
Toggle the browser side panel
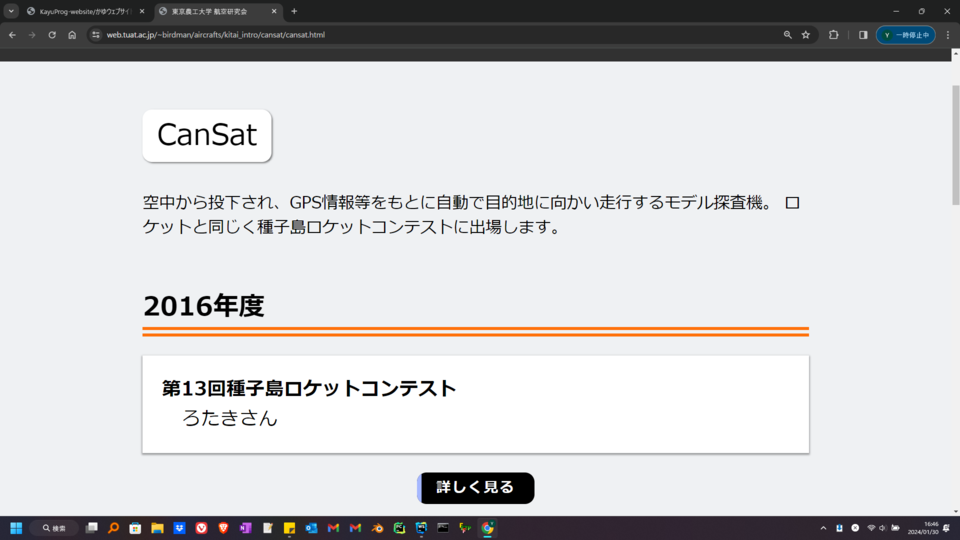tap(863, 35)
